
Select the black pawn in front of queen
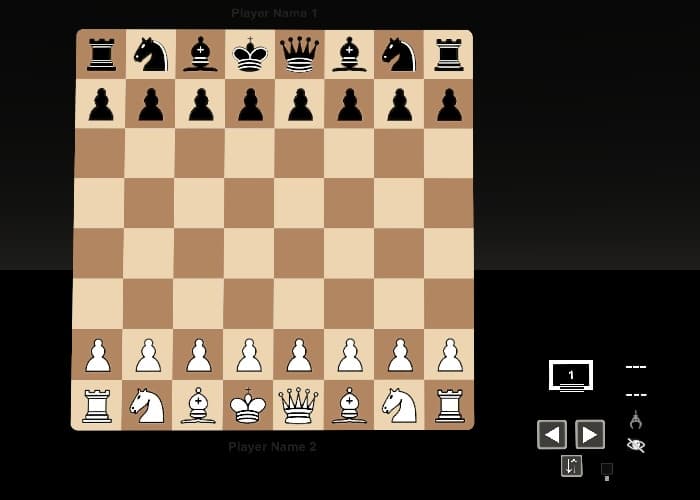pyautogui.click(x=300, y=105)
